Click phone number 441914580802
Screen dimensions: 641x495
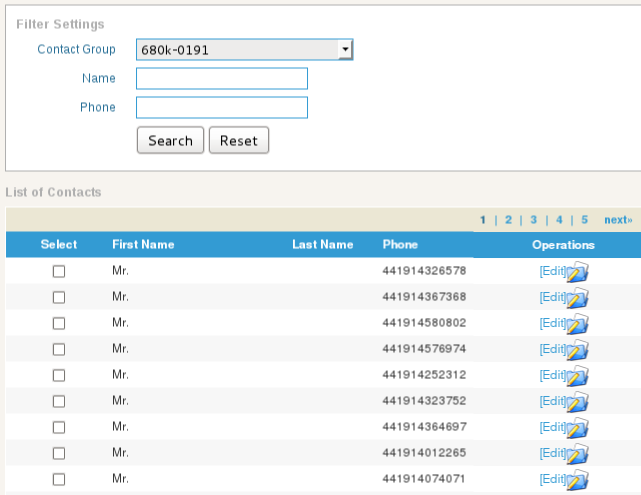click(x=424, y=323)
